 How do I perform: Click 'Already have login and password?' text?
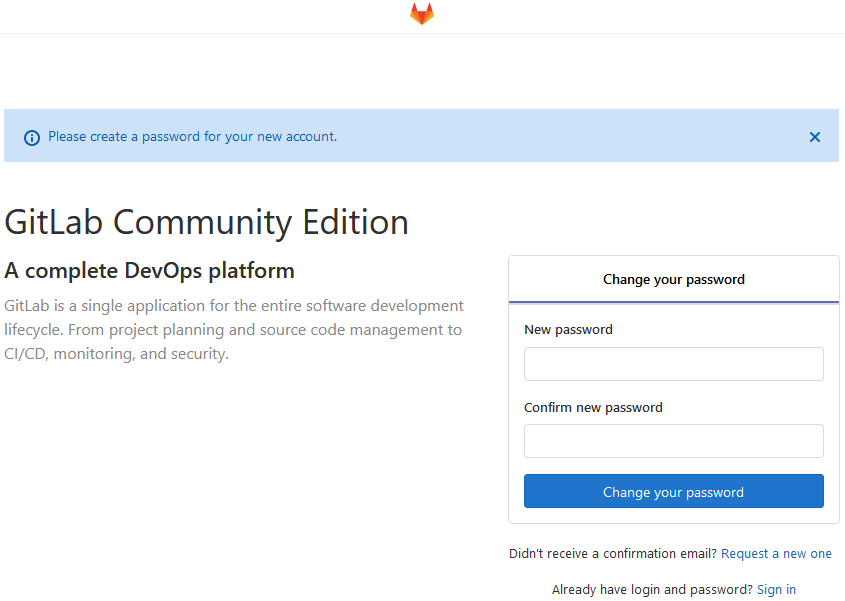(652, 589)
